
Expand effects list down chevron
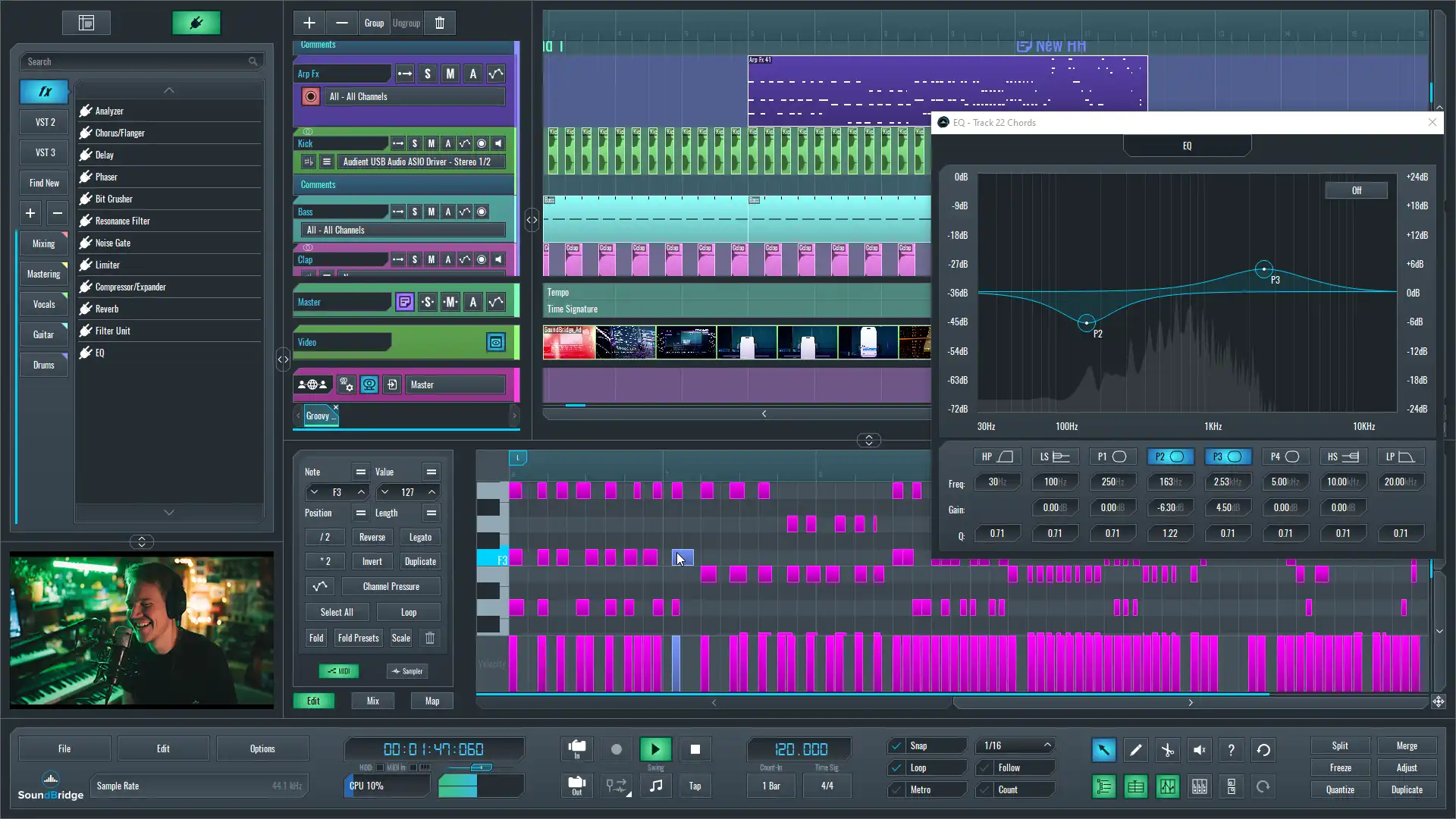click(169, 513)
